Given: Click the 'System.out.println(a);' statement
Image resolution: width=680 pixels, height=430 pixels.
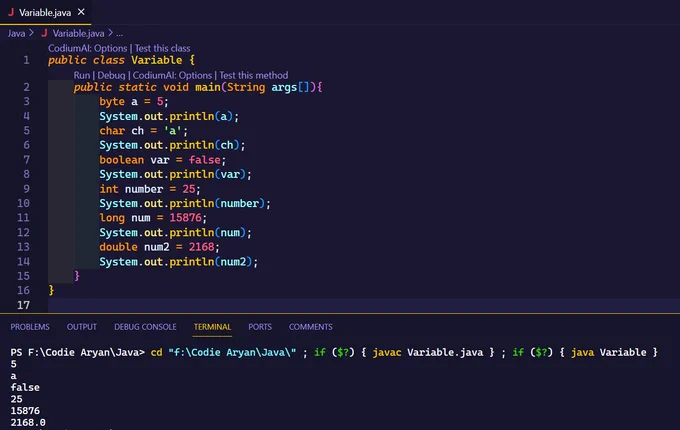Looking at the screenshot, I should [169, 116].
